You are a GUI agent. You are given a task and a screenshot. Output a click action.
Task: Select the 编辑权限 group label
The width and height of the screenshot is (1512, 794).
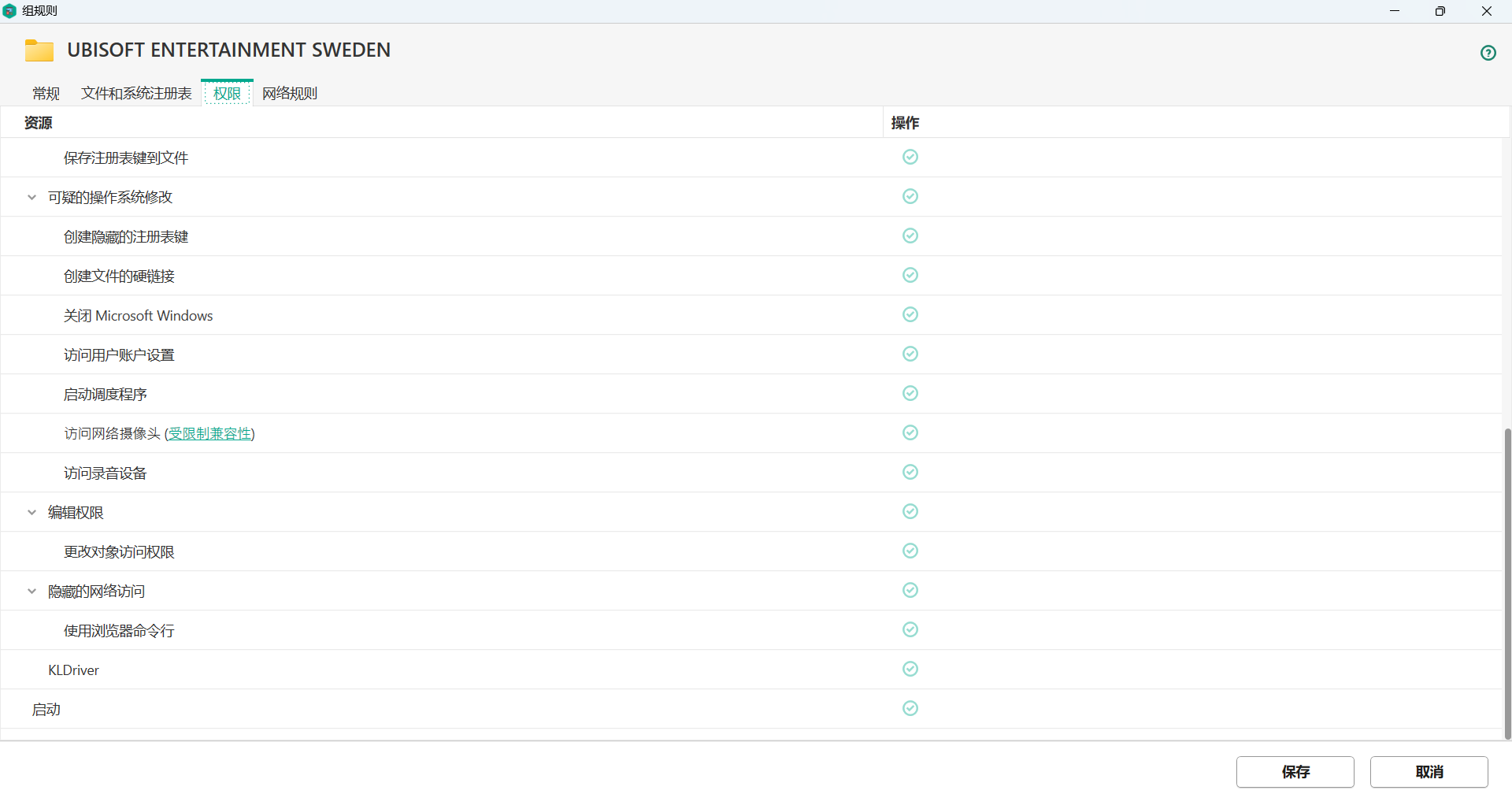click(x=76, y=513)
